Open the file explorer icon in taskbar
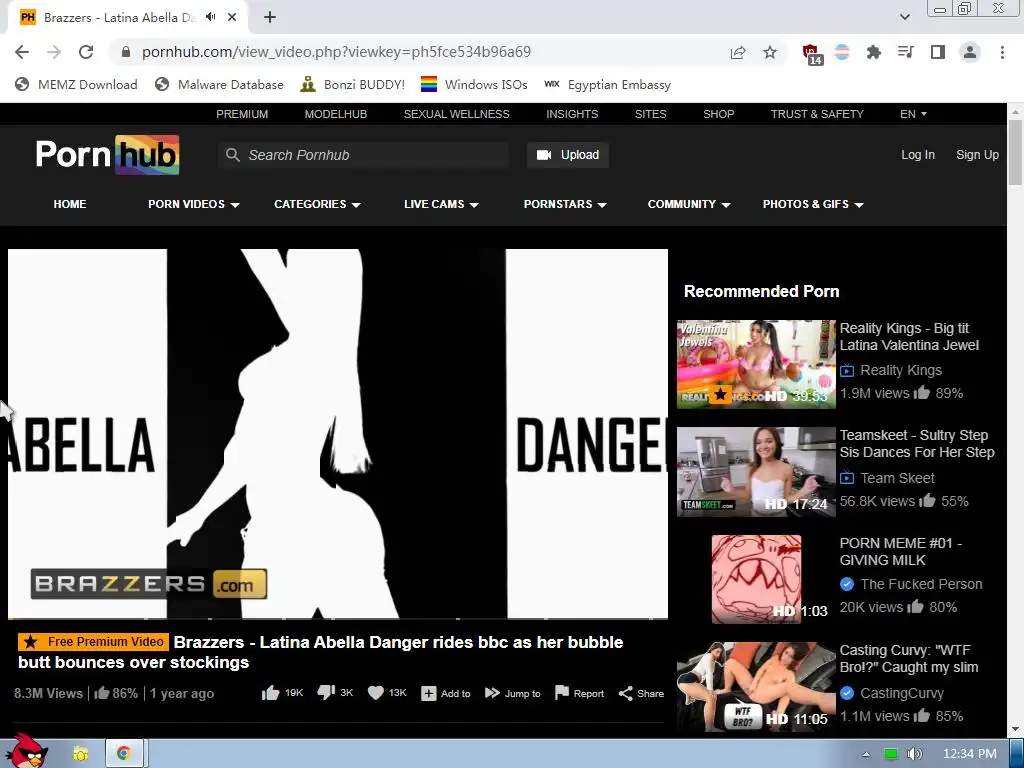The image size is (1024, 768). point(81,754)
